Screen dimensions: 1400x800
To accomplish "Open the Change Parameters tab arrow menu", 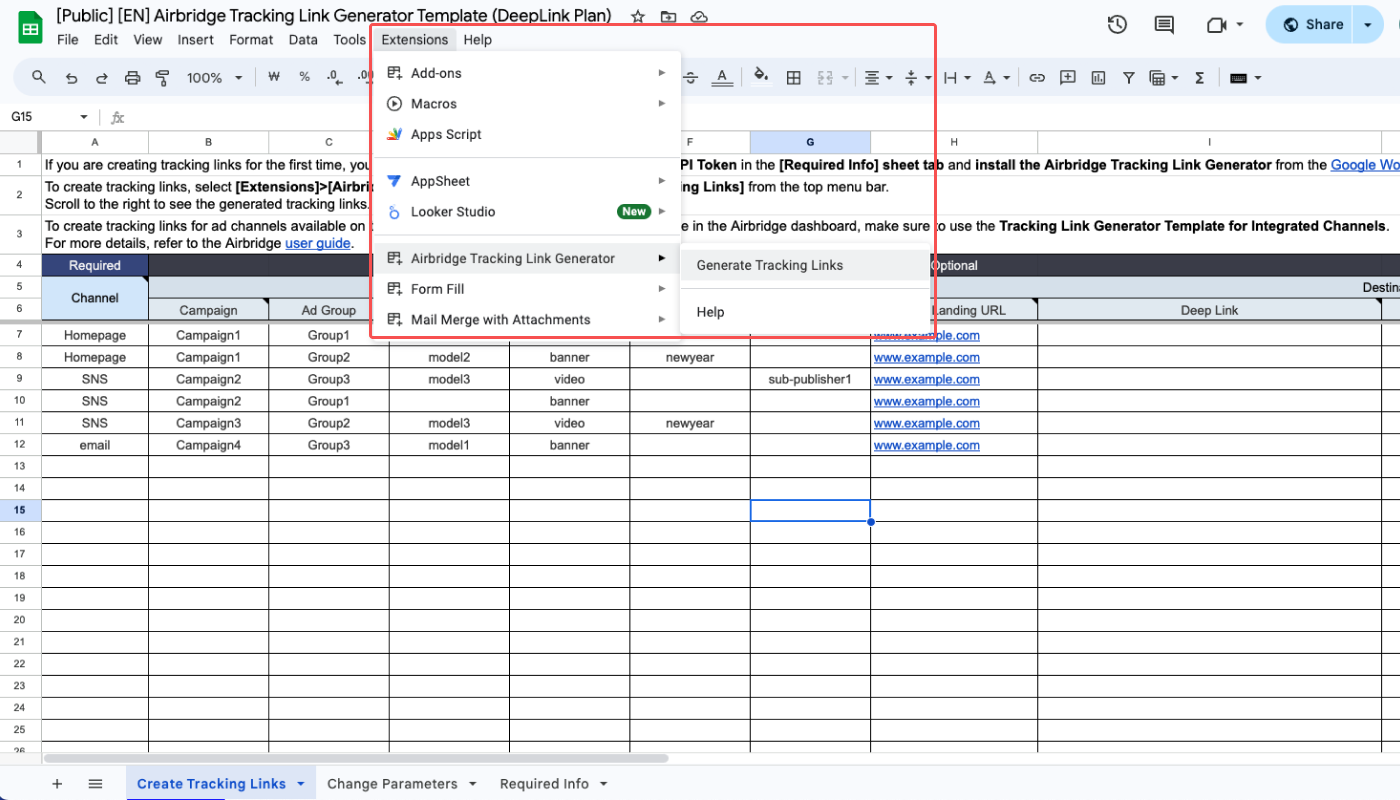I will 472,784.
